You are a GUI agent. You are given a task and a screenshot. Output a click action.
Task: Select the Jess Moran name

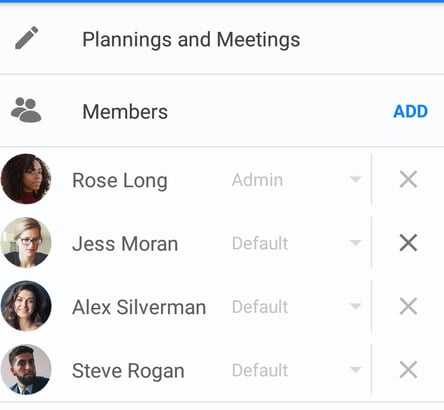pos(125,244)
